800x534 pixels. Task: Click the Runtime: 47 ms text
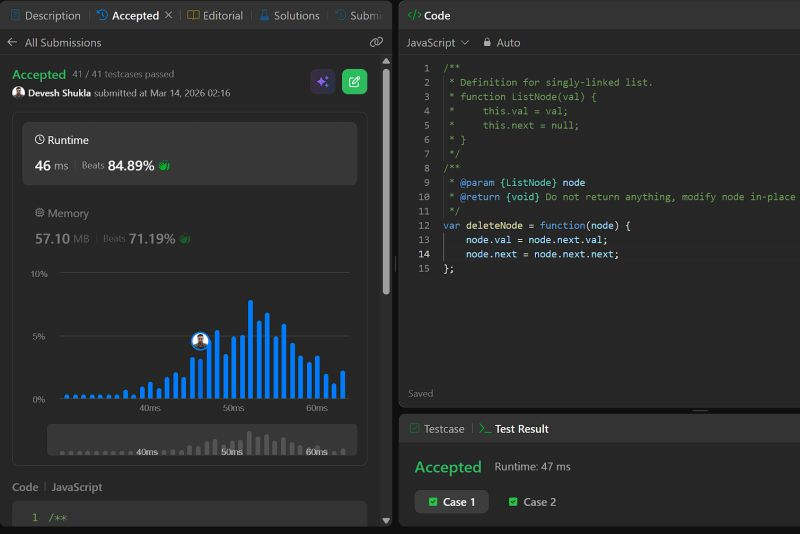pos(532,467)
